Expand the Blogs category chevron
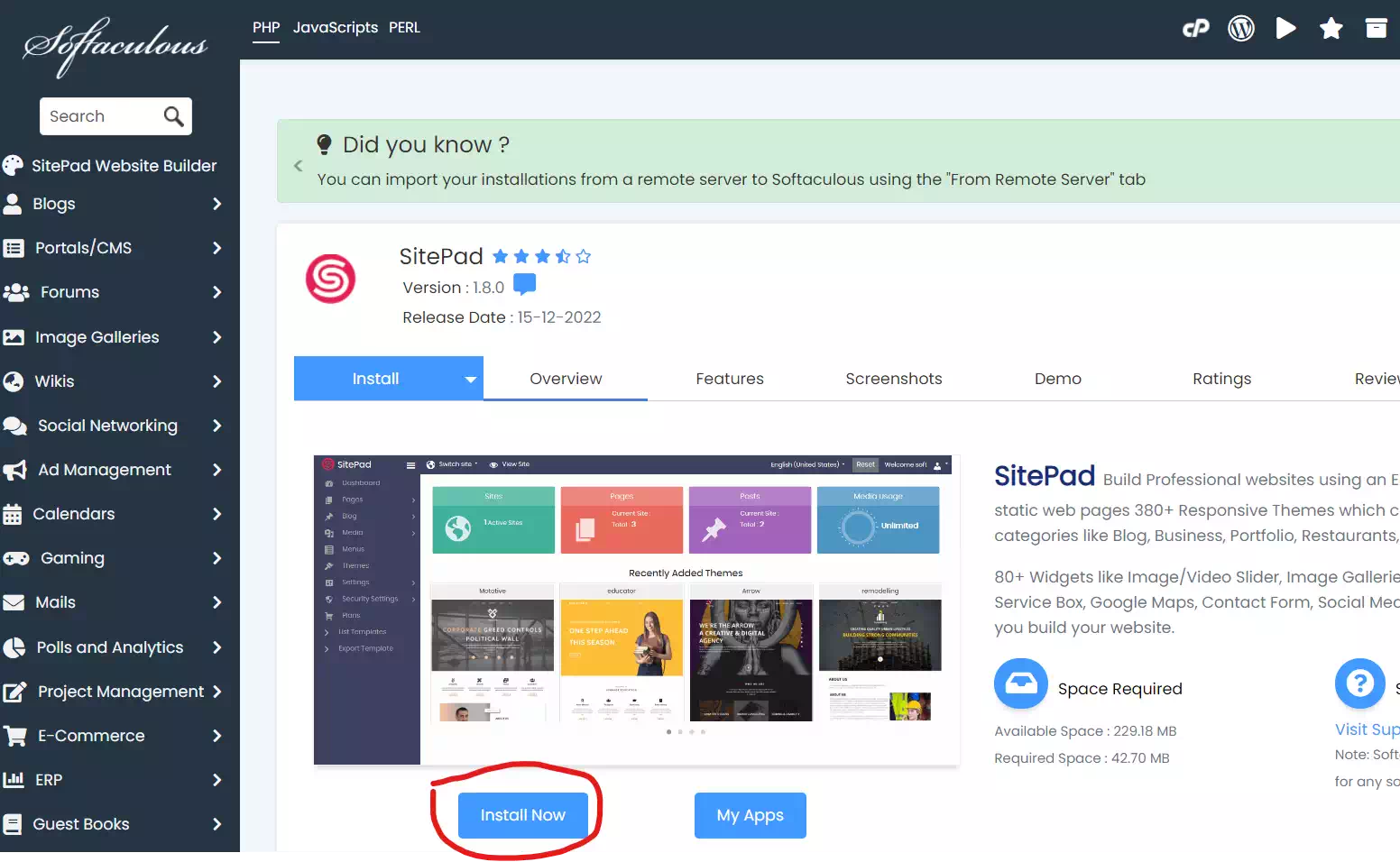 [x=216, y=204]
